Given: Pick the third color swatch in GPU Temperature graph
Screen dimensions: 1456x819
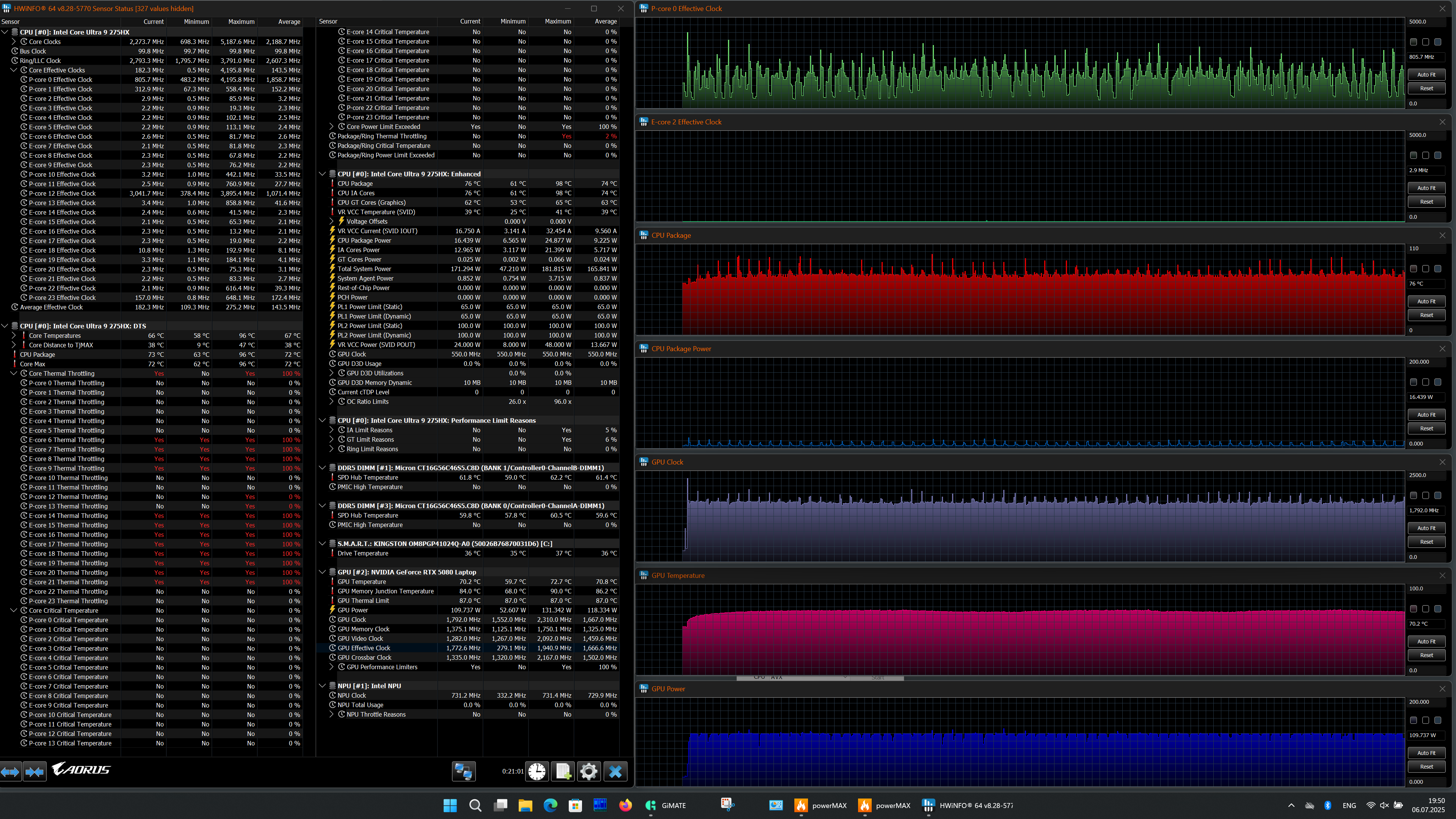Looking at the screenshot, I should tap(1437, 609).
